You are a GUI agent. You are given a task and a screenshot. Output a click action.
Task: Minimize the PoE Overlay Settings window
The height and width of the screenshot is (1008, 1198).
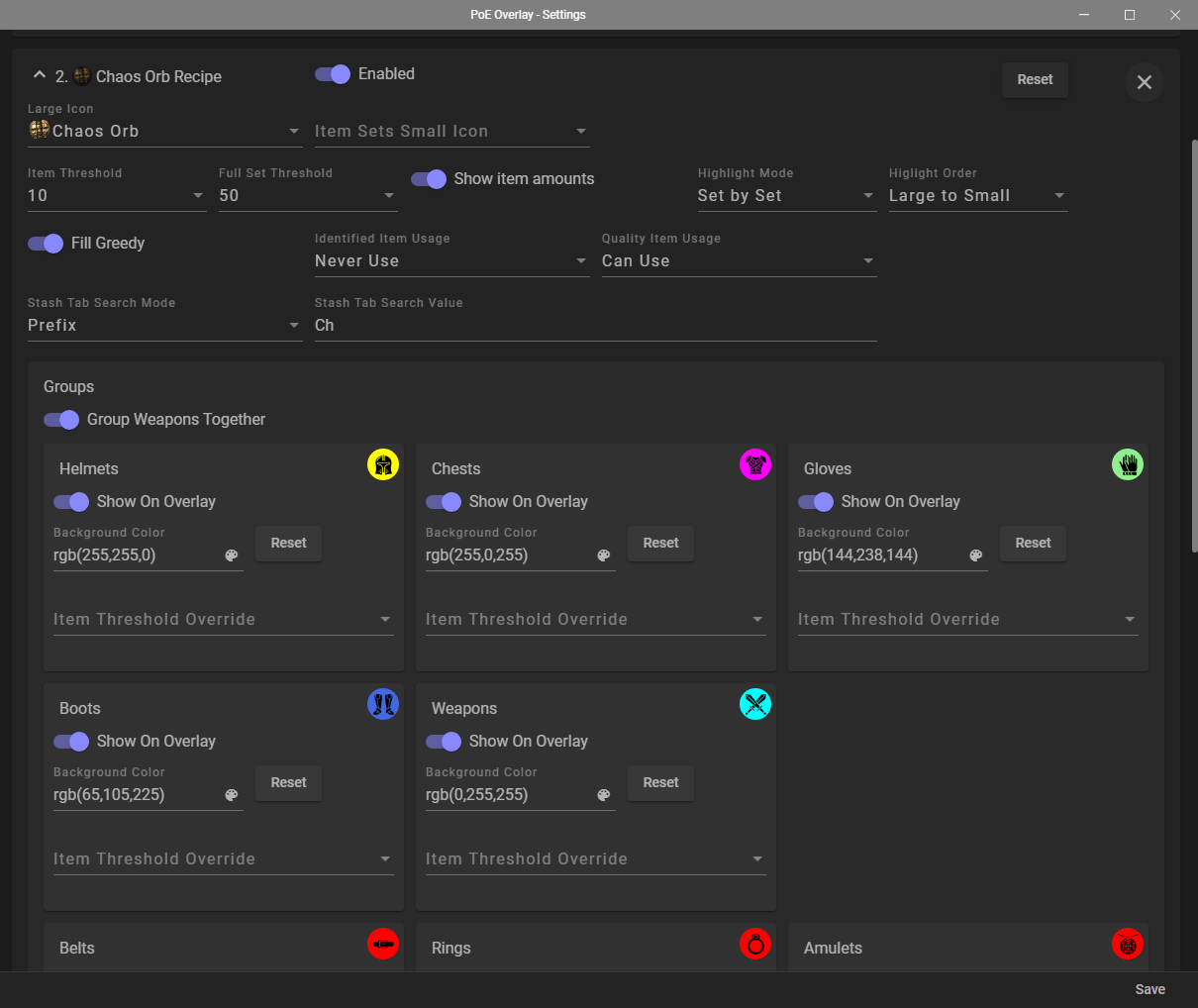point(1084,15)
